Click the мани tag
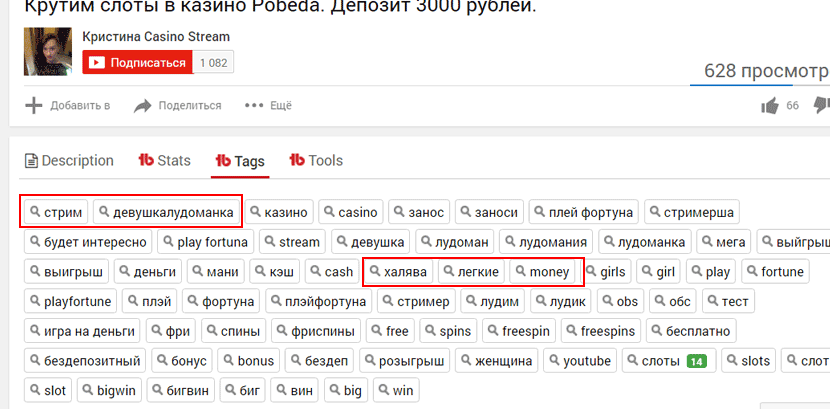830x409 pixels. pos(215,271)
